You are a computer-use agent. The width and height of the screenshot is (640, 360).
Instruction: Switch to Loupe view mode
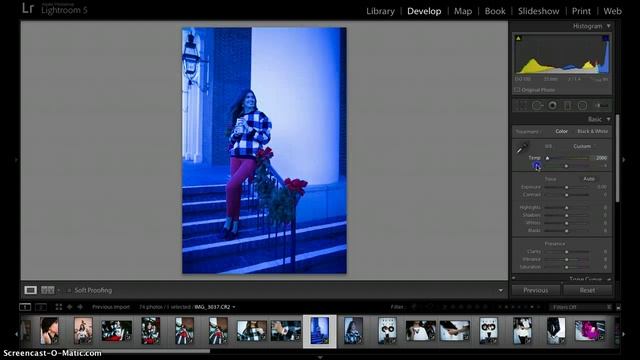(30, 290)
